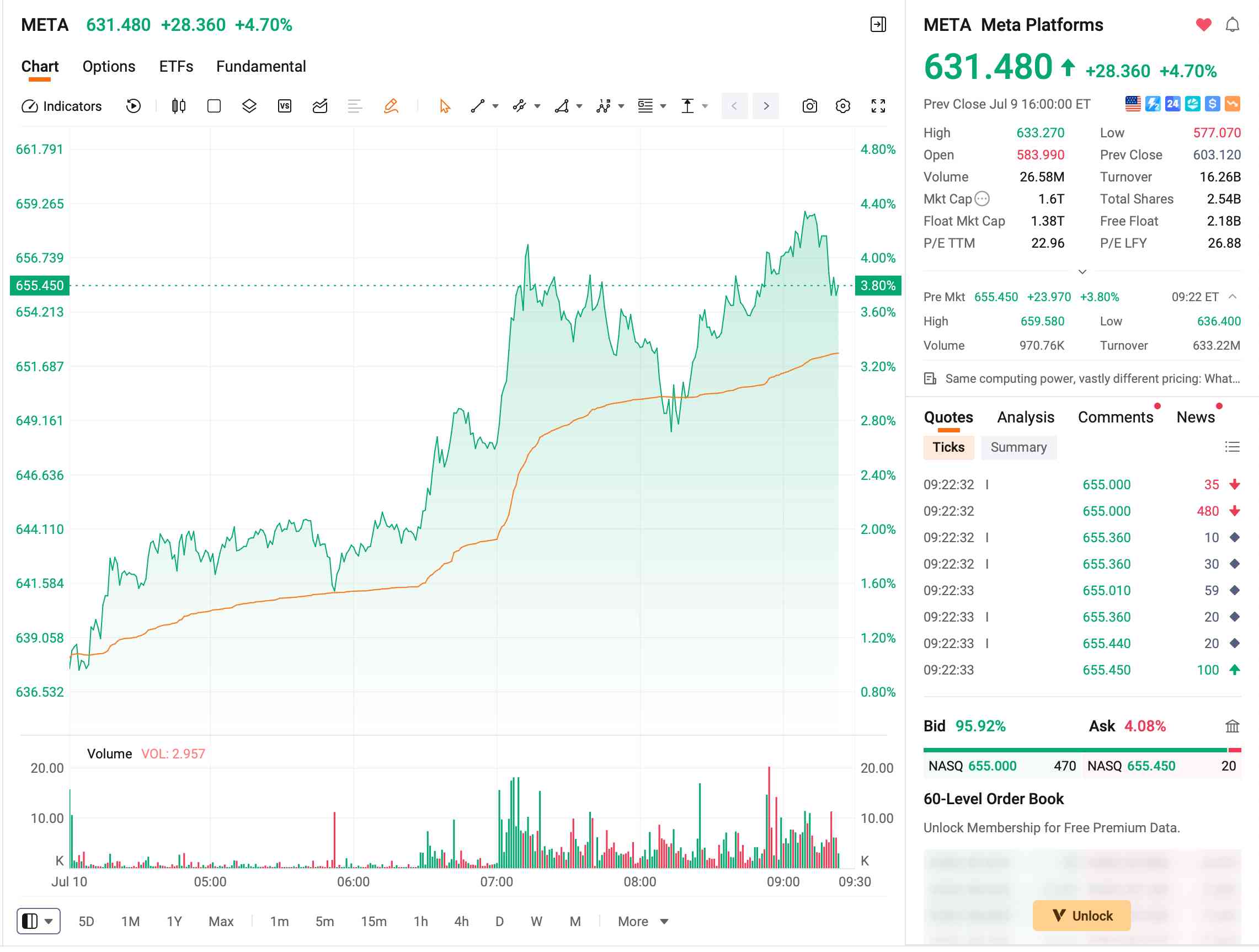The image size is (1259, 952).
Task: Click the VS compare icon
Action: (285, 106)
